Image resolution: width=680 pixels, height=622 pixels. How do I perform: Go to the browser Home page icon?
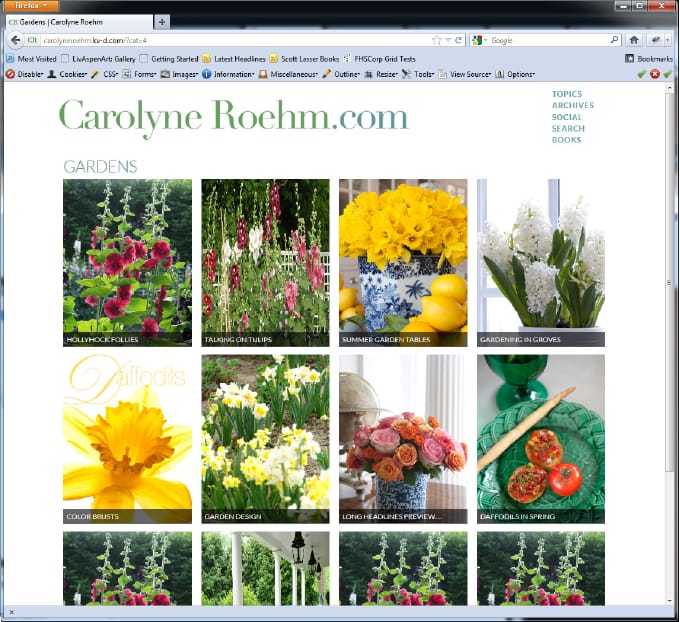coord(634,40)
